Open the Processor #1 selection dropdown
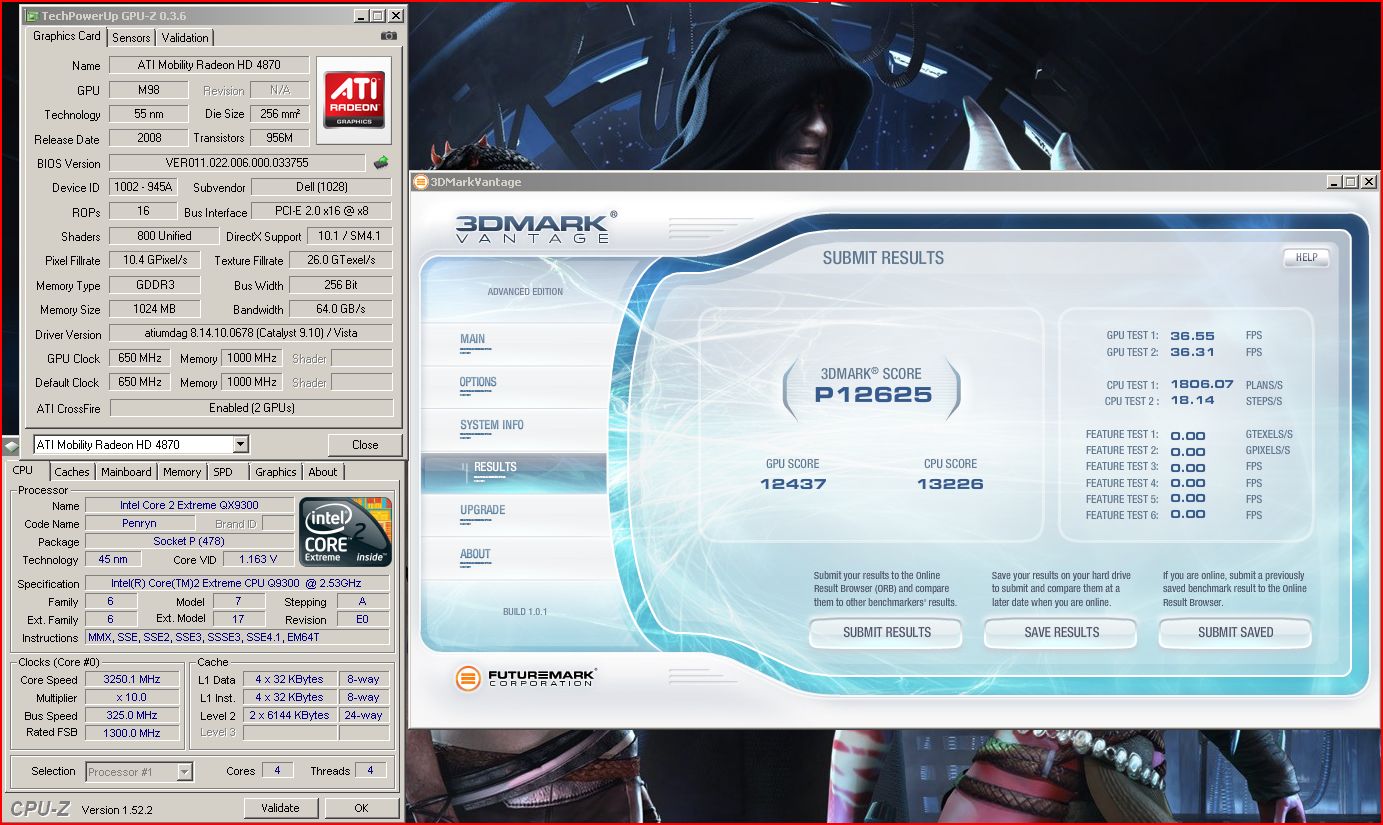Viewport: 1383px width, 825px height. (184, 771)
